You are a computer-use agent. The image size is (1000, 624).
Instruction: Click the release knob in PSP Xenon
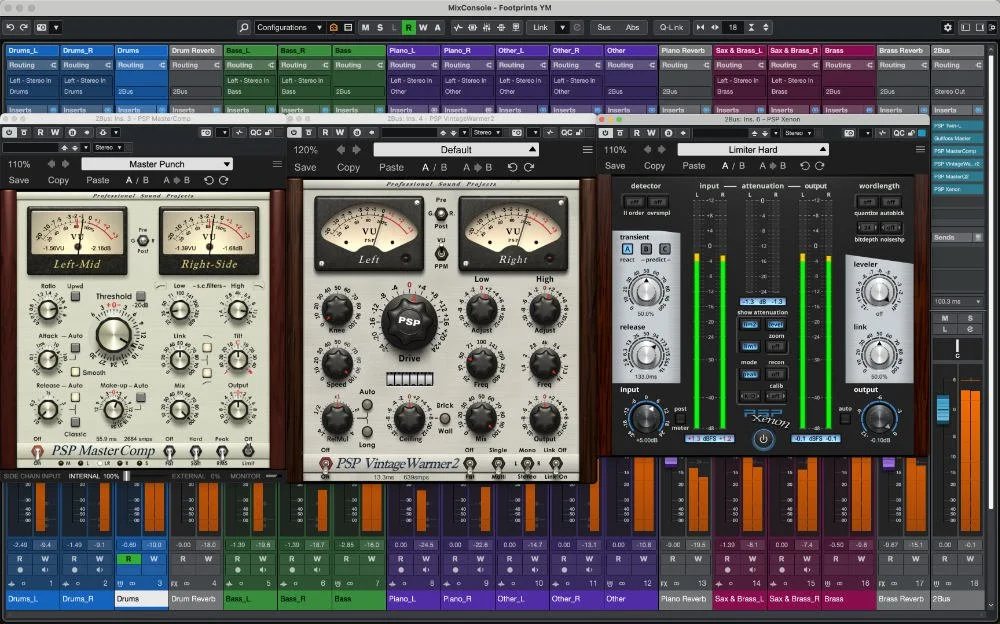(x=646, y=353)
